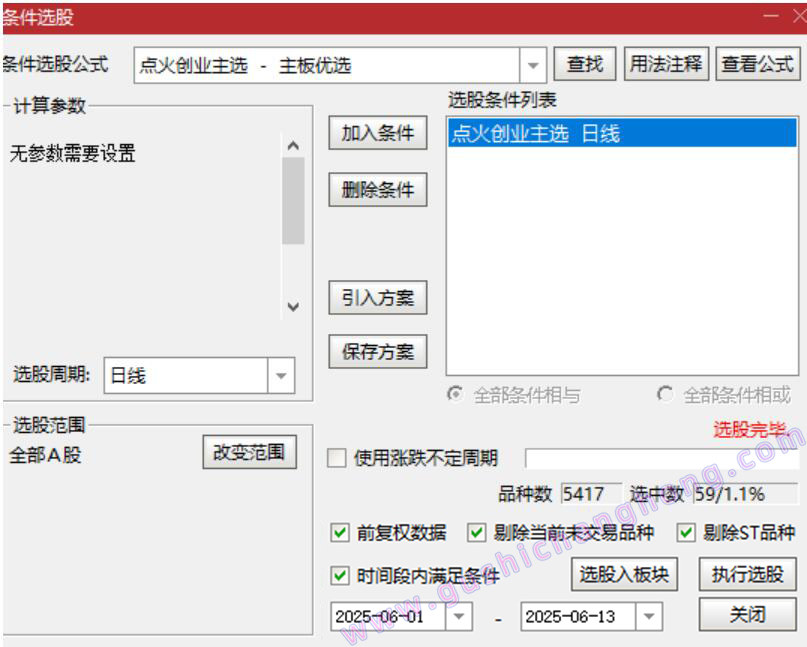Viewport: 807px width, 647px height.
Task: Click the empty progress bar beside 使用涨跌不定周期
Action: [x=662, y=458]
